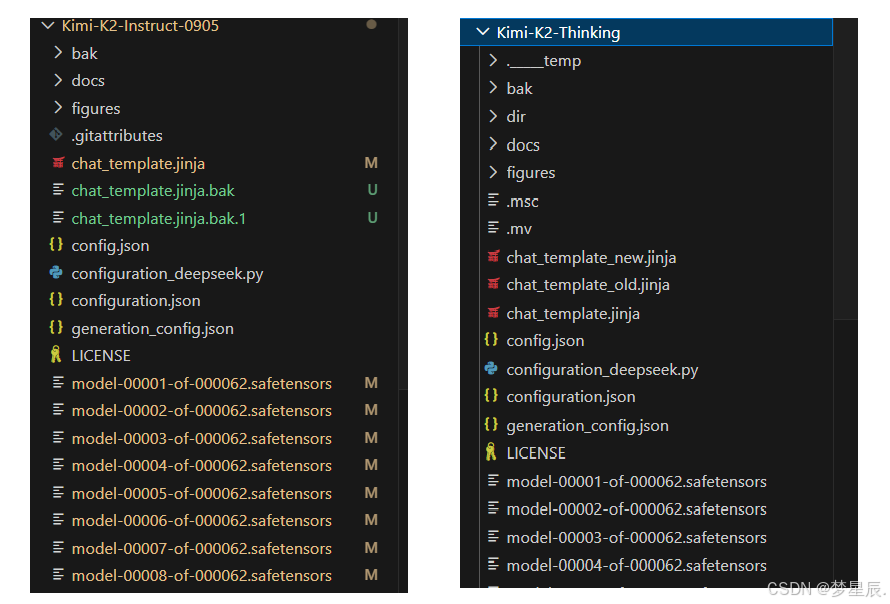Select modified model-00007-of-000062.safetensors
This screenshot has width=890, height=604.
coord(201,548)
